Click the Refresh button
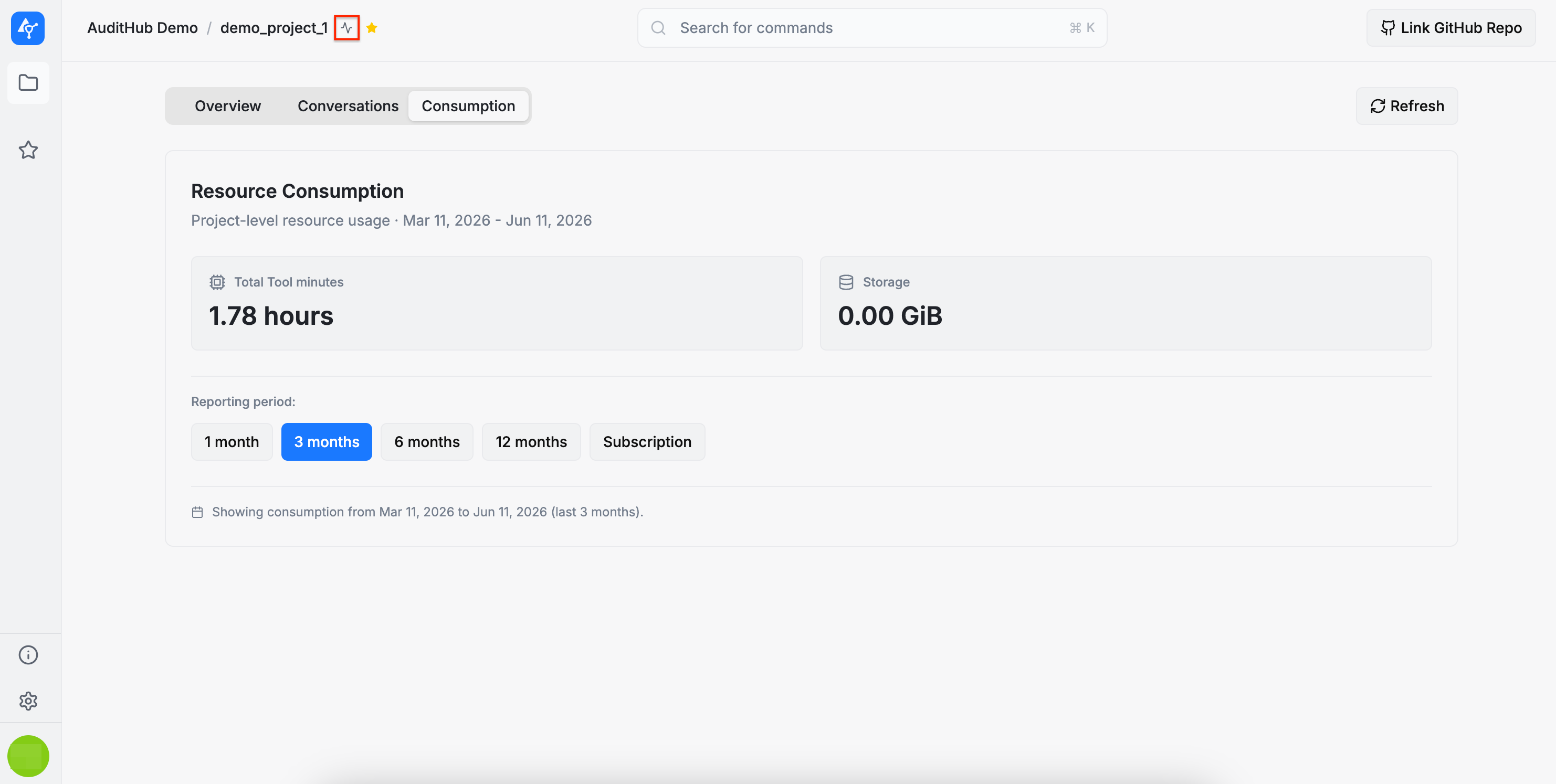Screen dimensions: 1556x784 (x=1407, y=105)
